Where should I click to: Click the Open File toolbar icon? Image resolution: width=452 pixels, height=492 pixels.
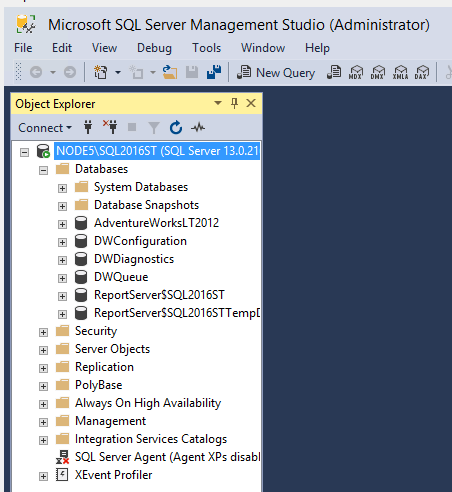(170, 72)
